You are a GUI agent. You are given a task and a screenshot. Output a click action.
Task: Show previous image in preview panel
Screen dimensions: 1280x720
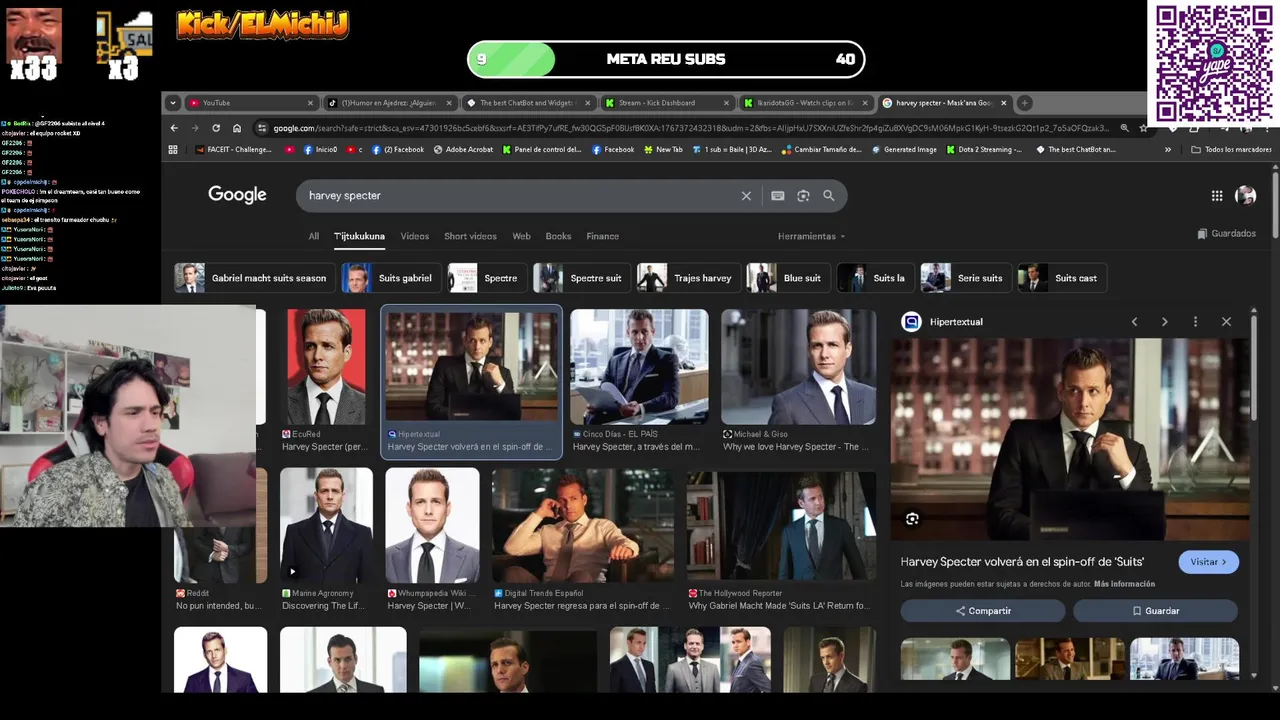click(1134, 322)
